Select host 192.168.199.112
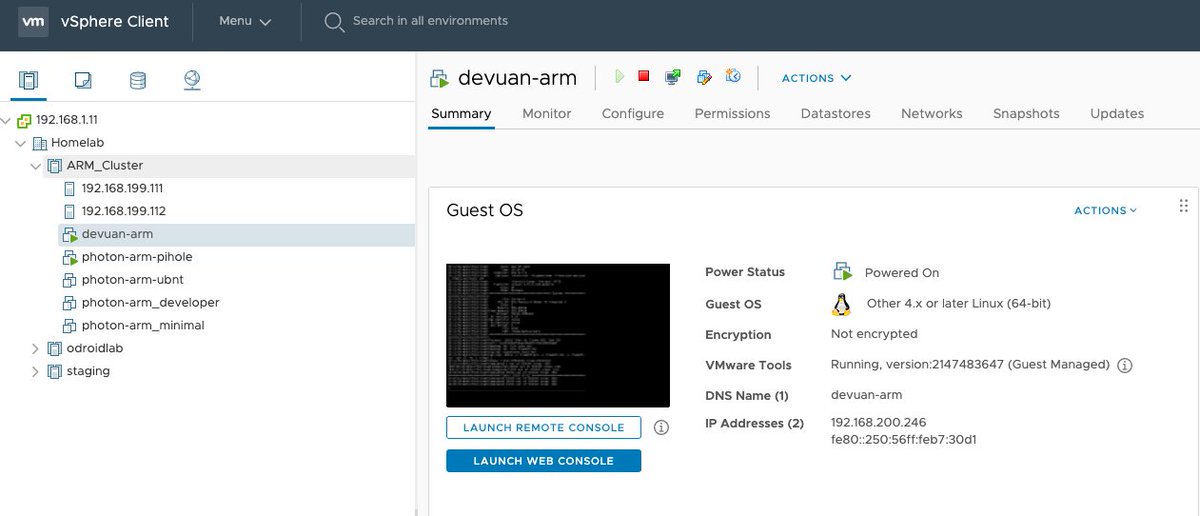This screenshot has height=516, width=1200. (122, 211)
